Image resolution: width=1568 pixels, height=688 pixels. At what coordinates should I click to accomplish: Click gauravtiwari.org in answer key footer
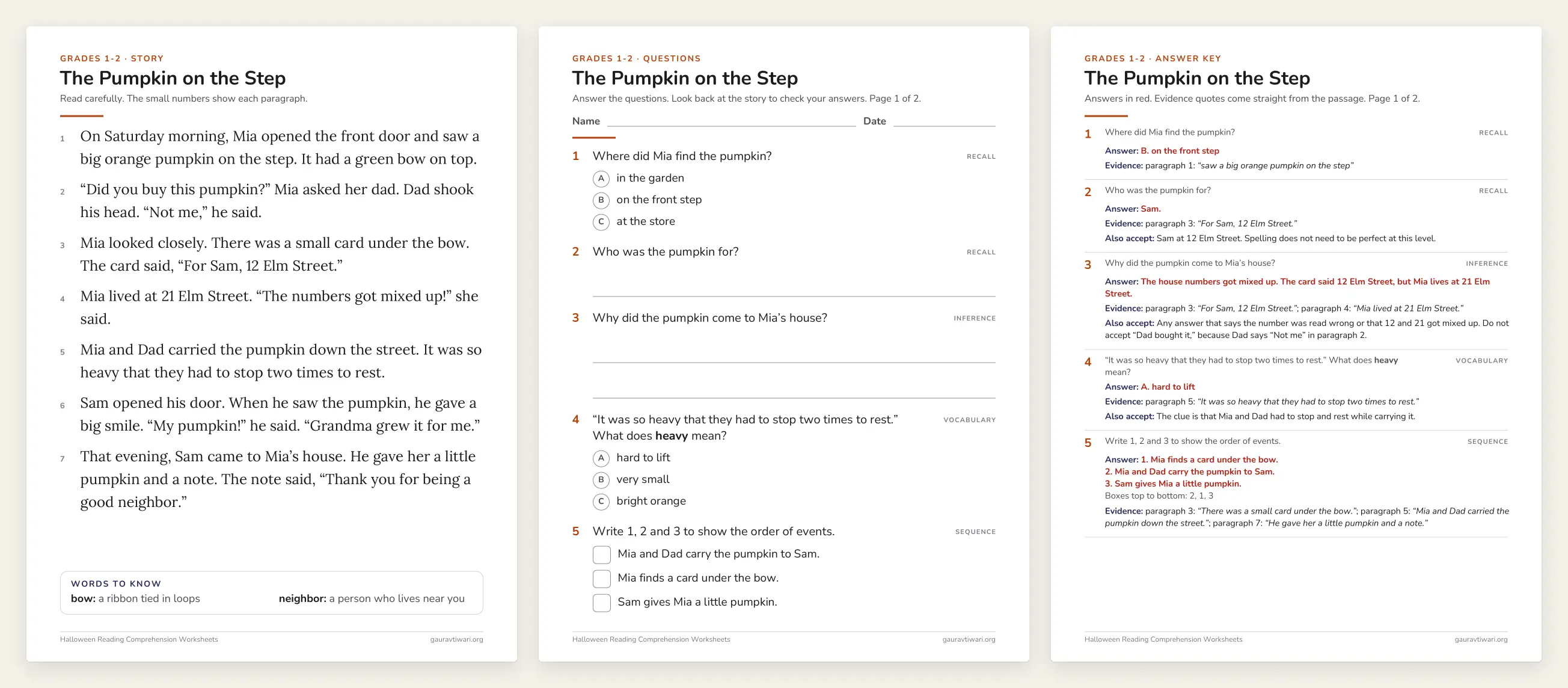(1481, 639)
